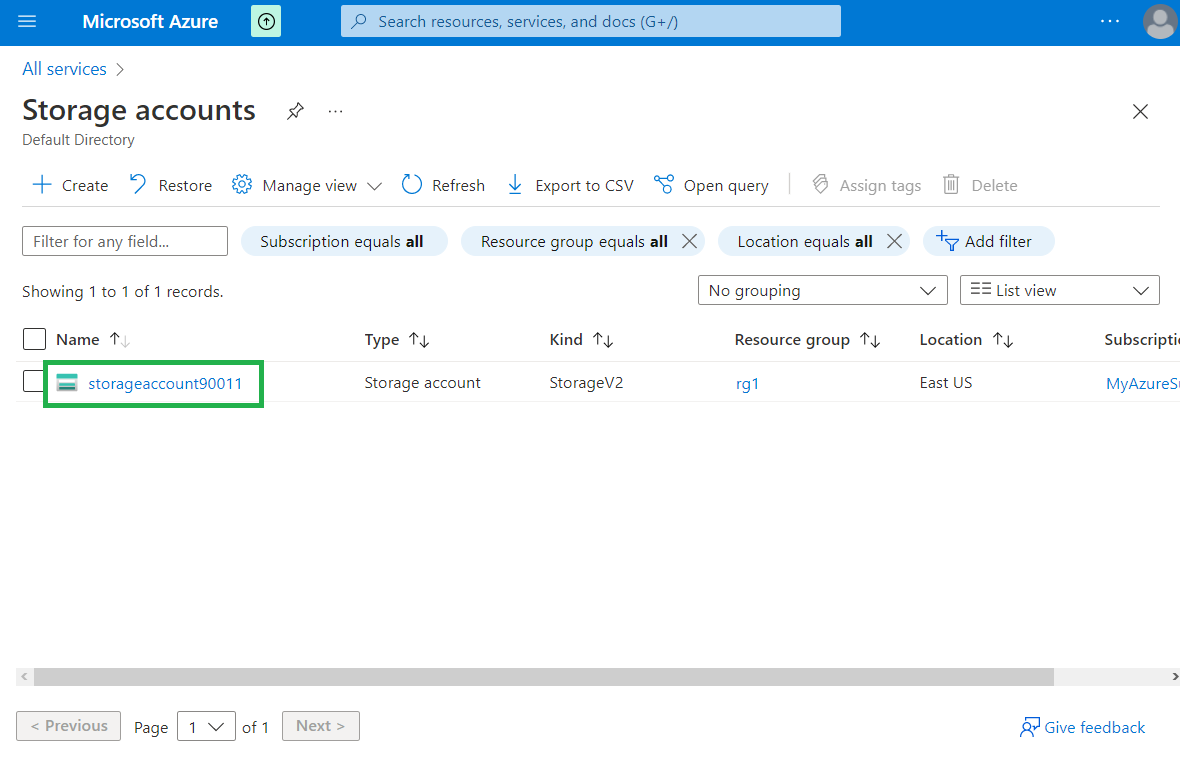Click the Restore toolbar button
Screen dimensions: 1180x760
[x=171, y=185]
